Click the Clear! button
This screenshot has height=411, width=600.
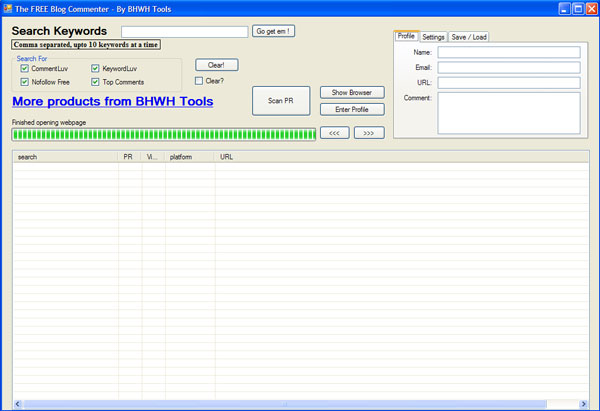217,65
